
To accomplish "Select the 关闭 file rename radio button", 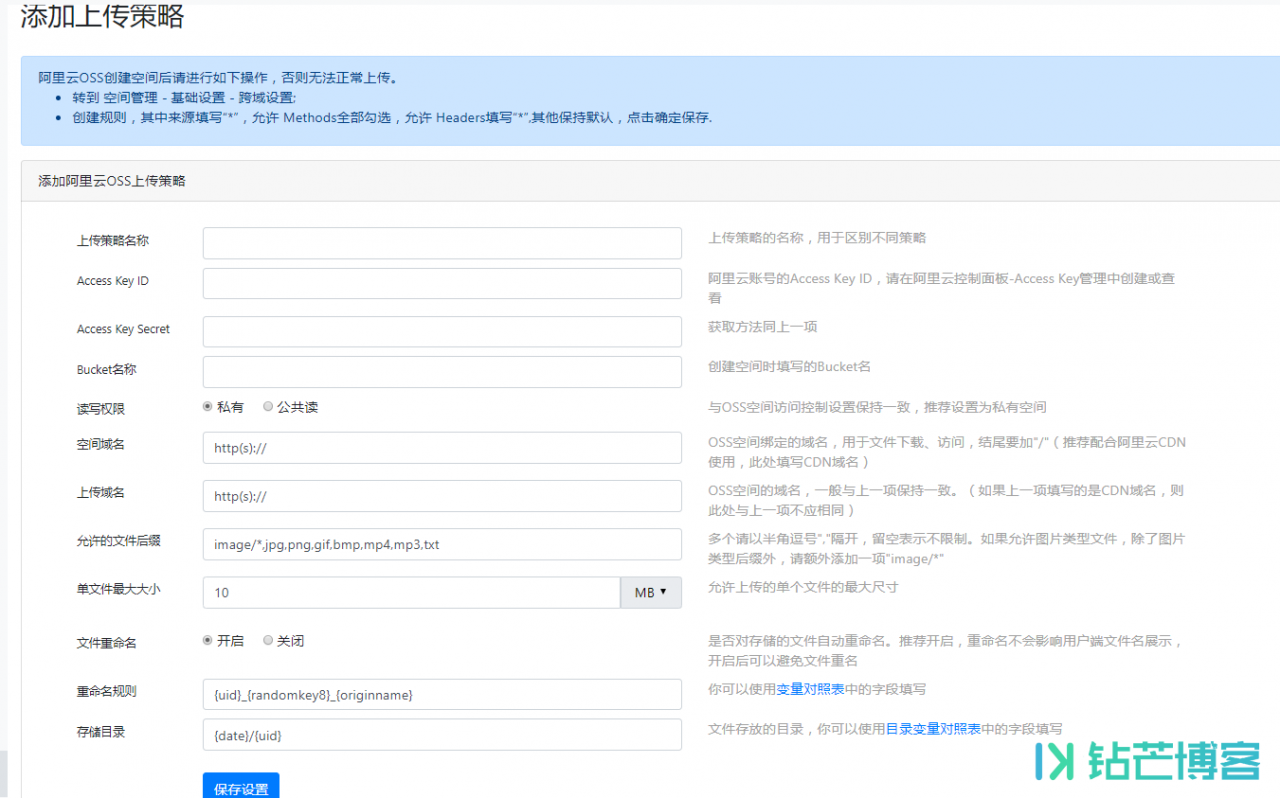I will click(x=268, y=640).
